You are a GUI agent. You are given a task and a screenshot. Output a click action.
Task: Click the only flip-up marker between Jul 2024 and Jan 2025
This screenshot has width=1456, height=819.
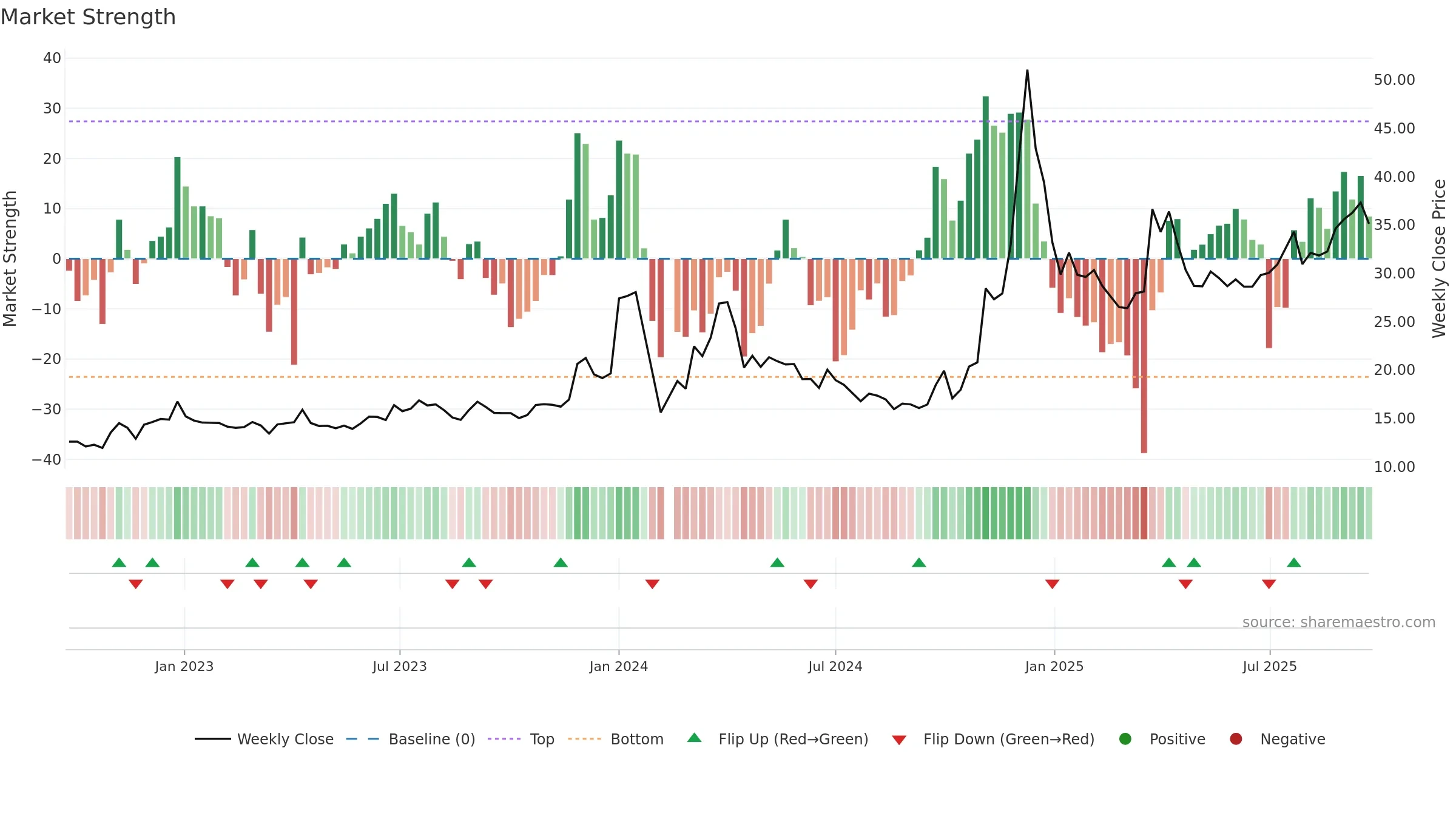(919, 562)
